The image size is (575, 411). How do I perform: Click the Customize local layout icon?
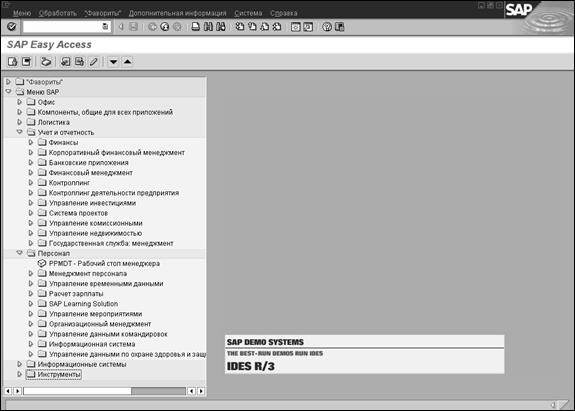340,27
